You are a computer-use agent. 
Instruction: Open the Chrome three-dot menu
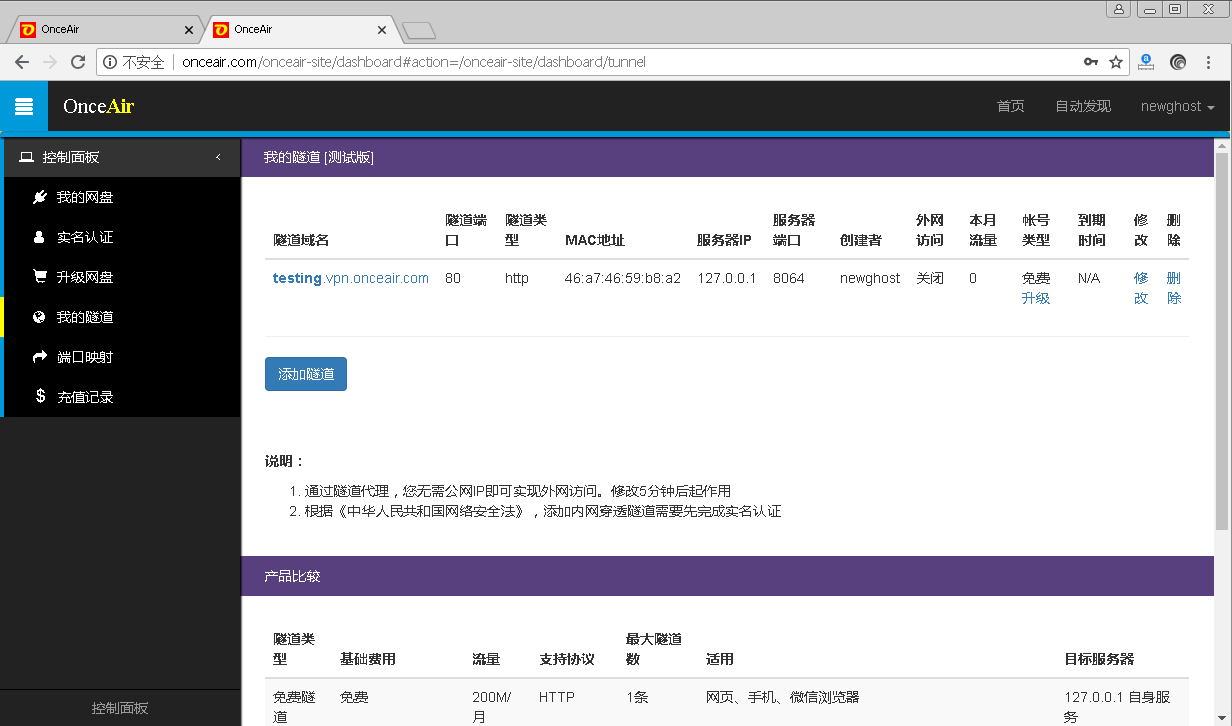tap(1210, 62)
